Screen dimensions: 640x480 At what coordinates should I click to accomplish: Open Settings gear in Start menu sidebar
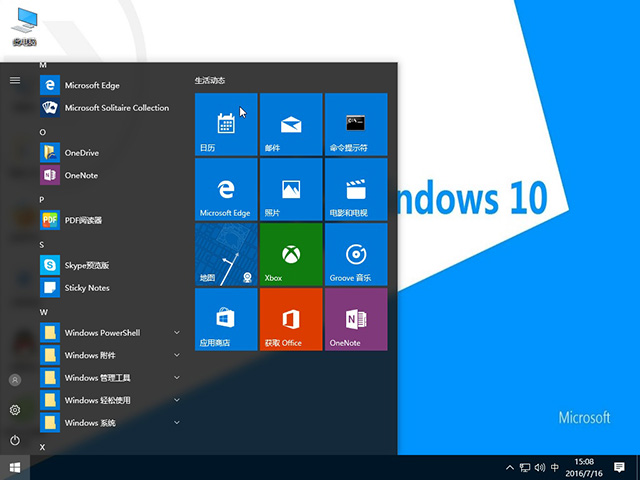15,410
